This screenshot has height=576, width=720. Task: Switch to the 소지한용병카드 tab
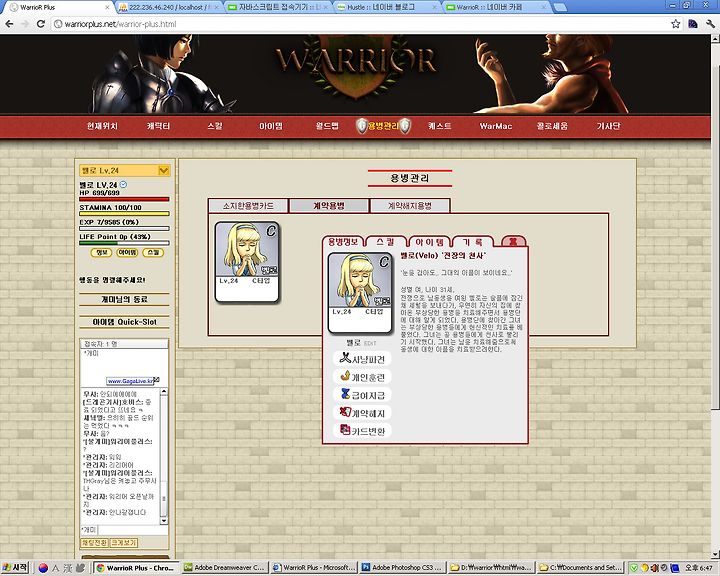click(248, 206)
